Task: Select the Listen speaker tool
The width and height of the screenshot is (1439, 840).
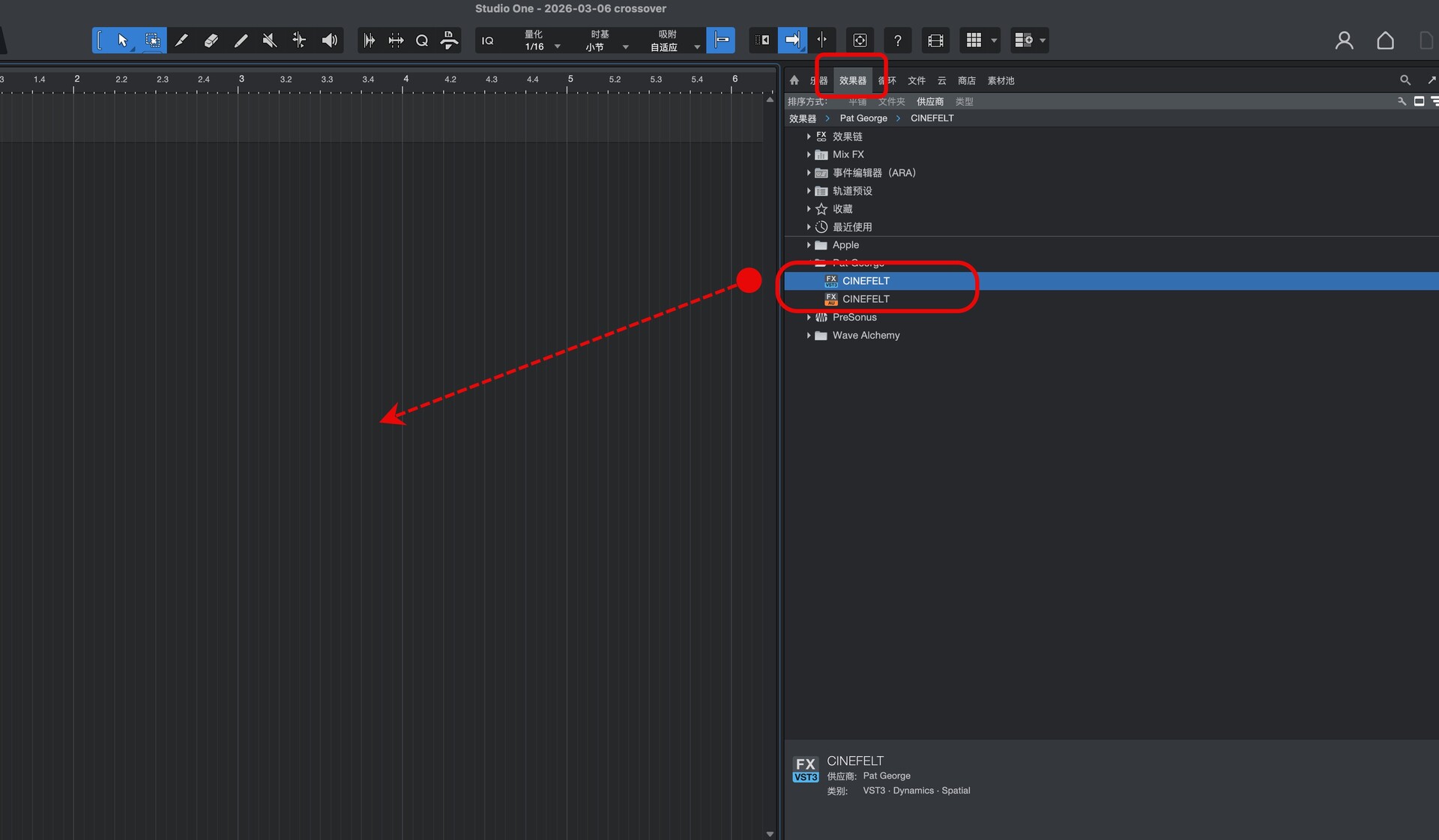Action: coord(329,40)
